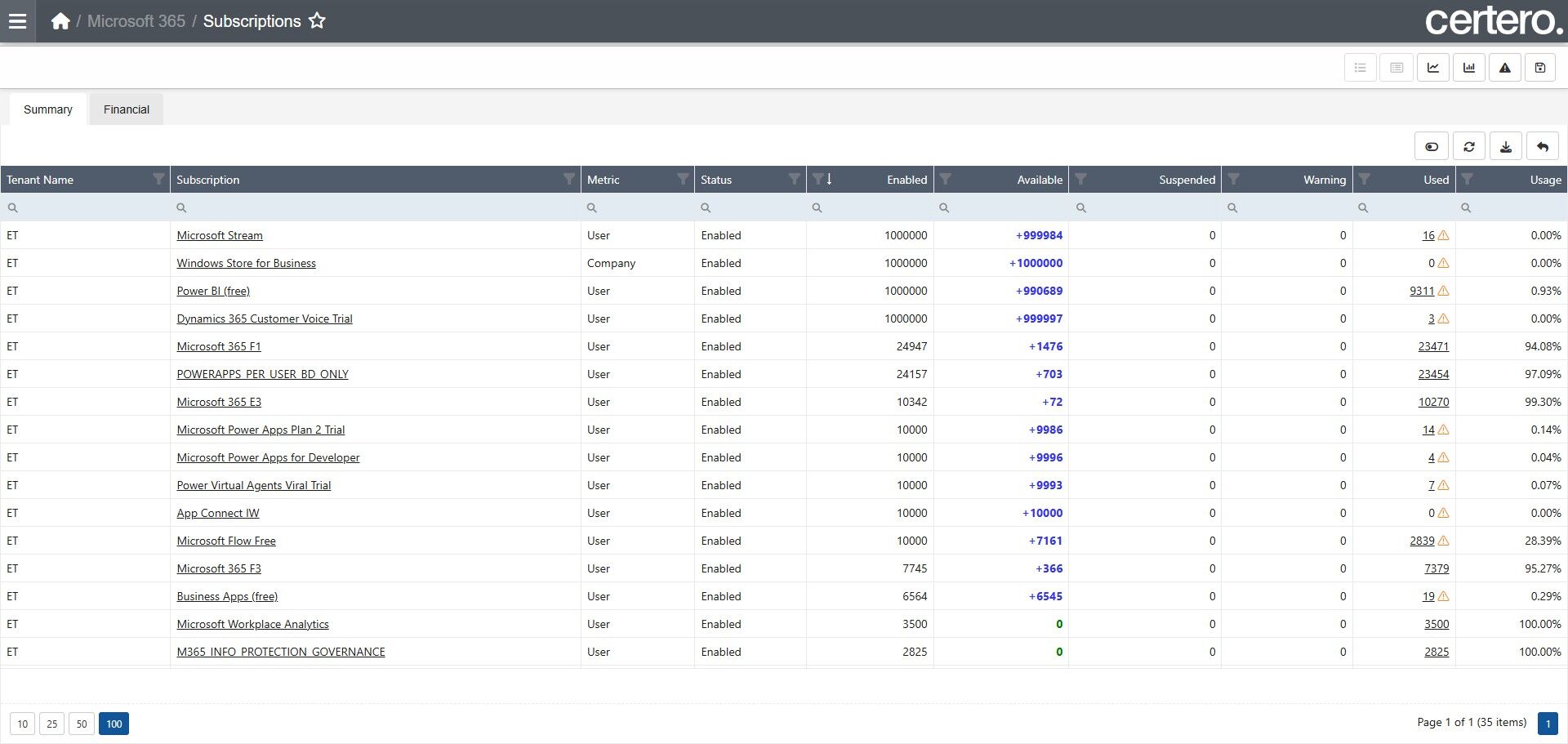Click warning icon in App Connect IW row
The height and width of the screenshot is (744, 1568).
click(1443, 513)
